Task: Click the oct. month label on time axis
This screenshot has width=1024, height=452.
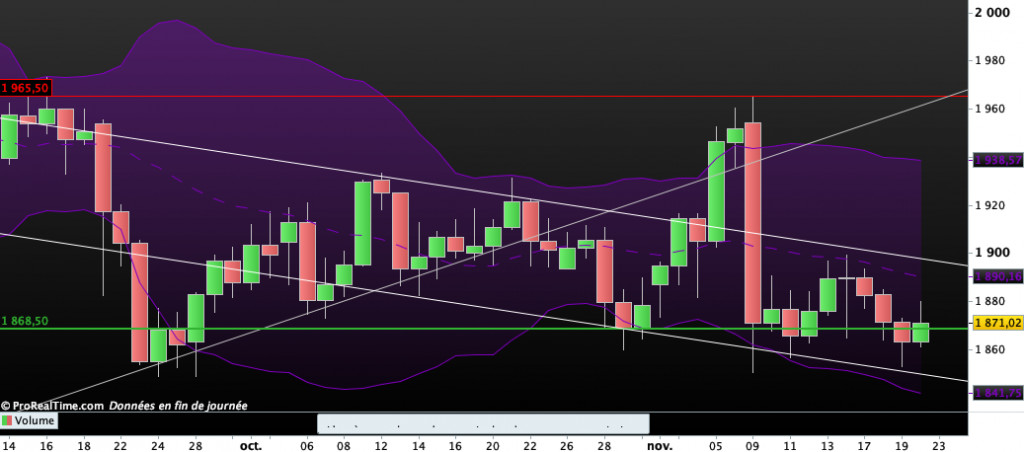Action: [x=250, y=446]
